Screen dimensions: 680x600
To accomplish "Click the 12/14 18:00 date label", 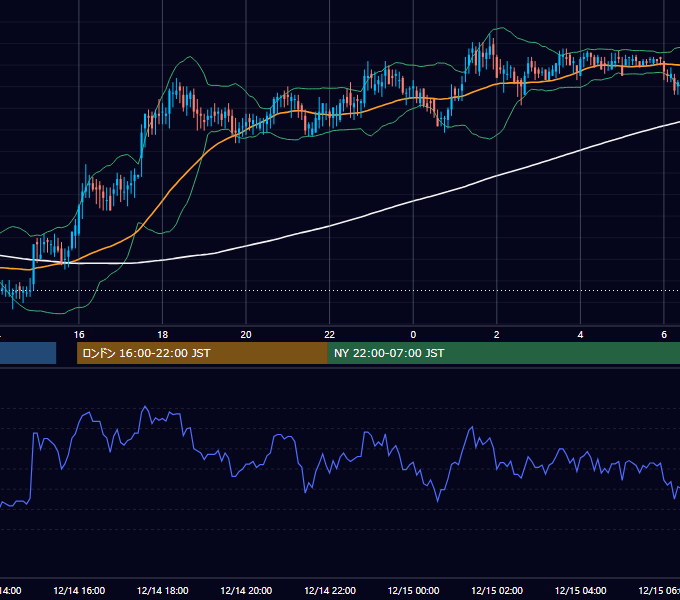I will click(163, 590).
